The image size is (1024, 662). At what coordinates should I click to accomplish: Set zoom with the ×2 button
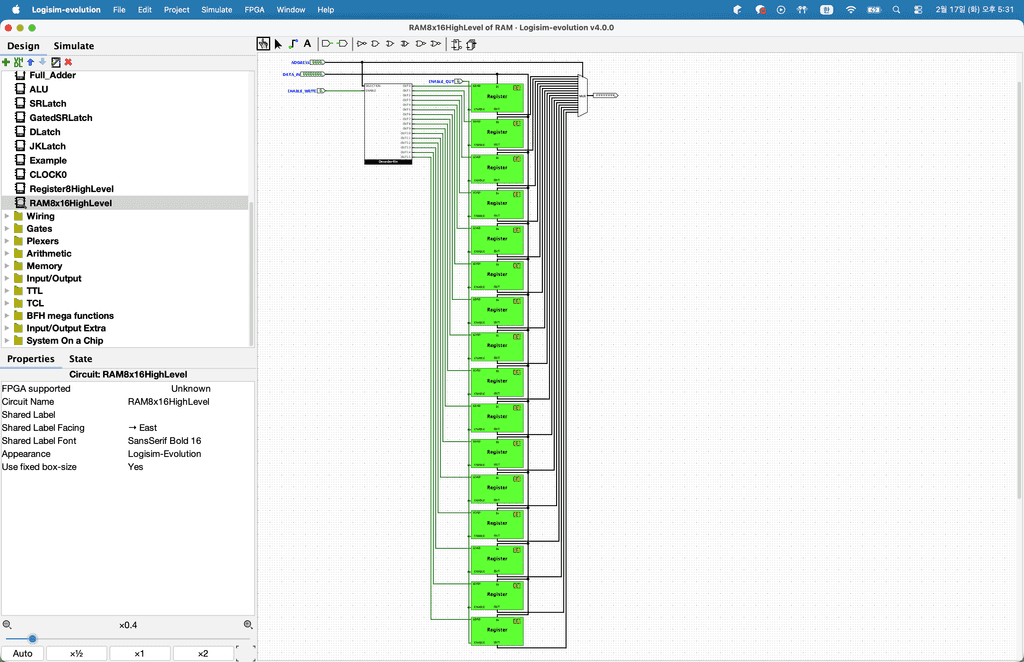pos(202,653)
